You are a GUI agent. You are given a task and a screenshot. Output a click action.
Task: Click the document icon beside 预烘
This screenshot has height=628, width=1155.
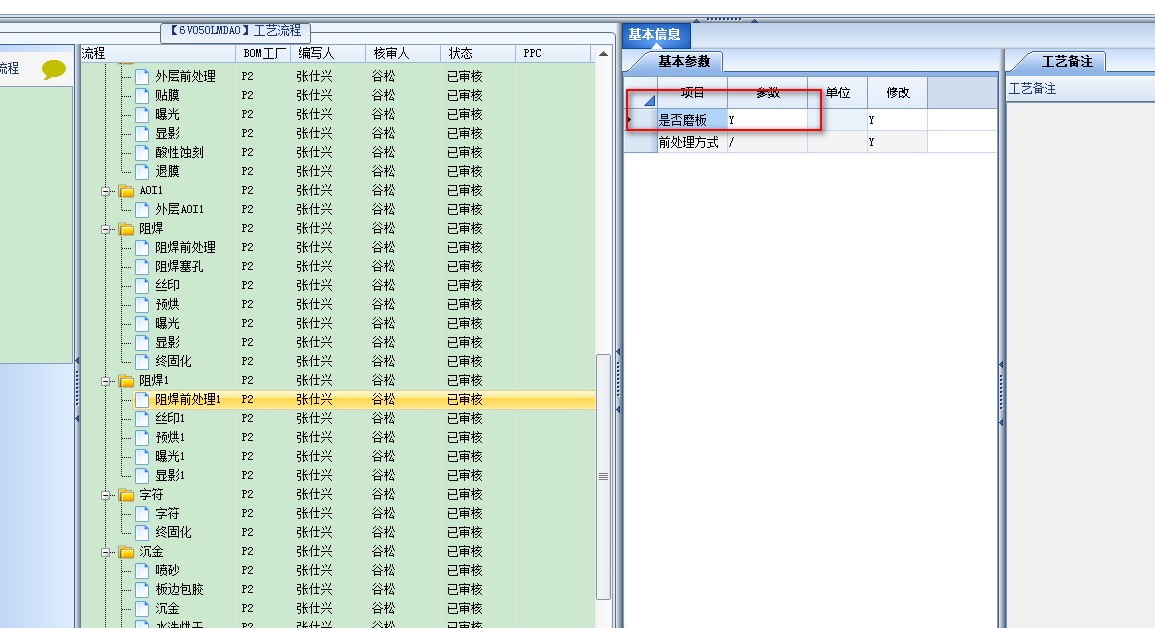tap(143, 305)
